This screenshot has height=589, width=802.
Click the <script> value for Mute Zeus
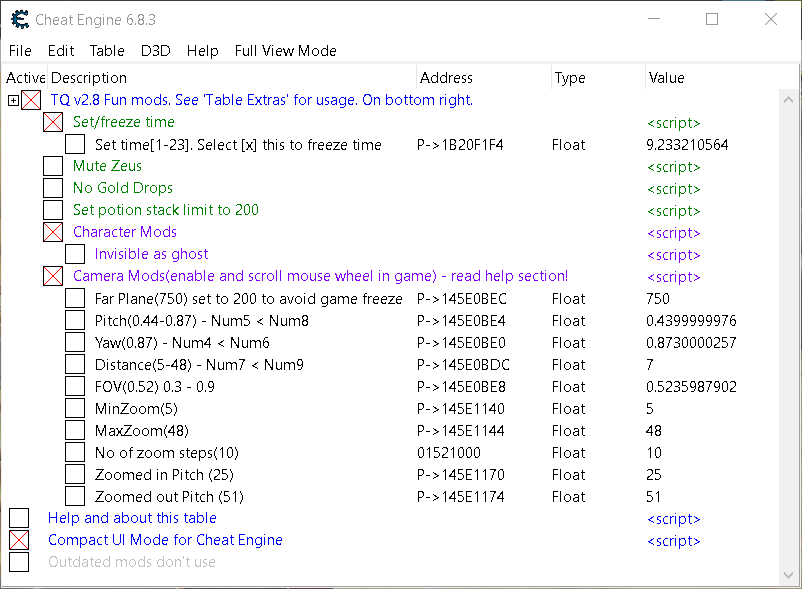tap(674, 167)
